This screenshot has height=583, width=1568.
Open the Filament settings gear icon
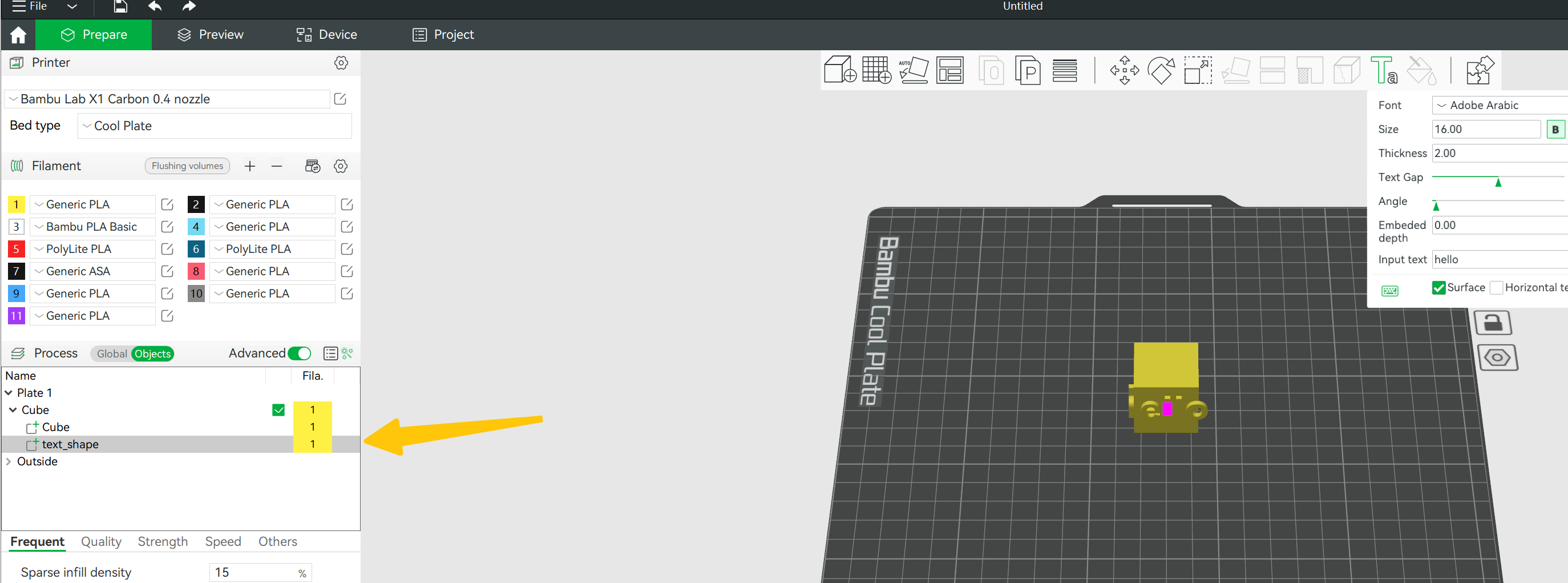[x=340, y=166]
